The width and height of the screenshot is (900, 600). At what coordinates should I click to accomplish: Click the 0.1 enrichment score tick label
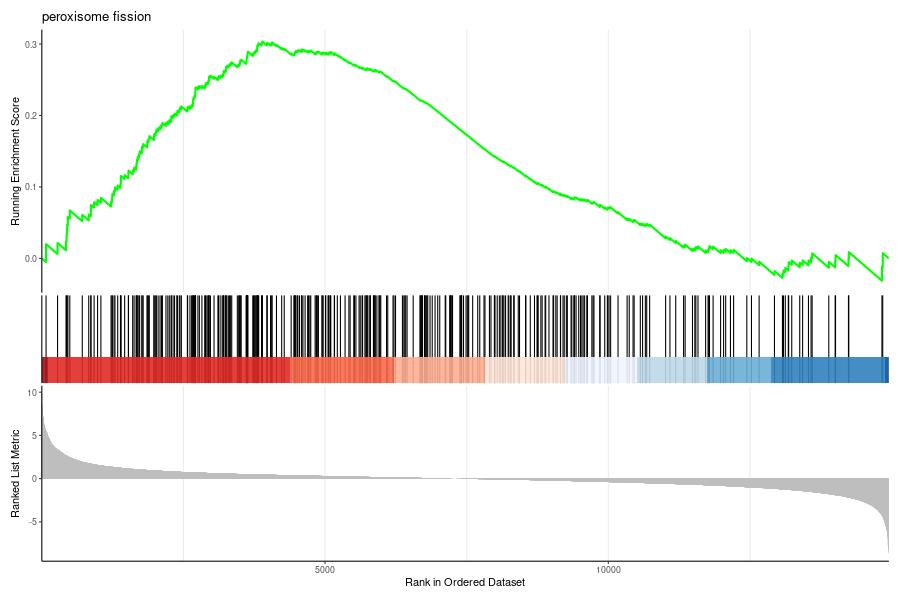click(x=31, y=187)
